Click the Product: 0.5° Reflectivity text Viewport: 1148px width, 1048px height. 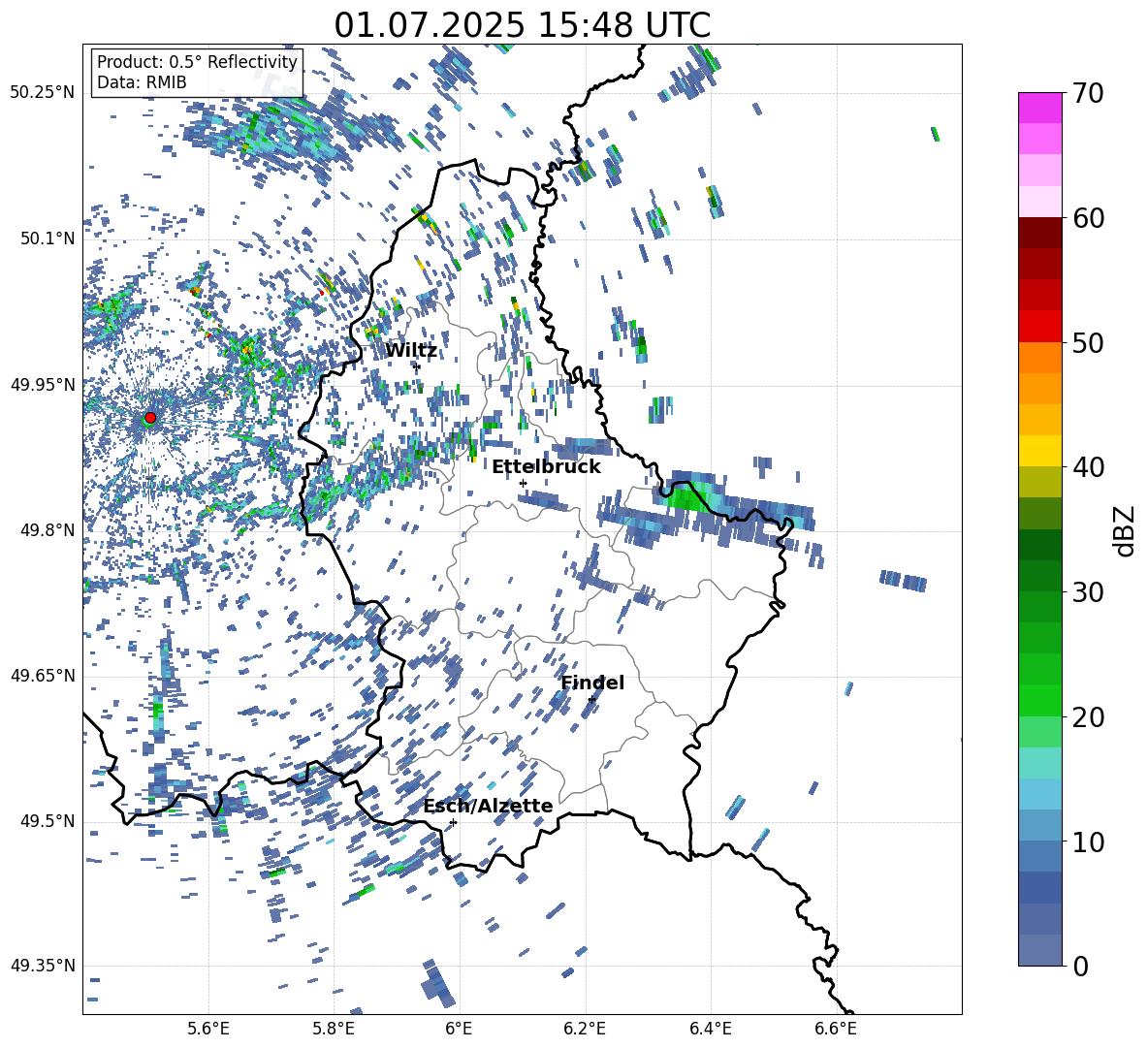tap(197, 62)
